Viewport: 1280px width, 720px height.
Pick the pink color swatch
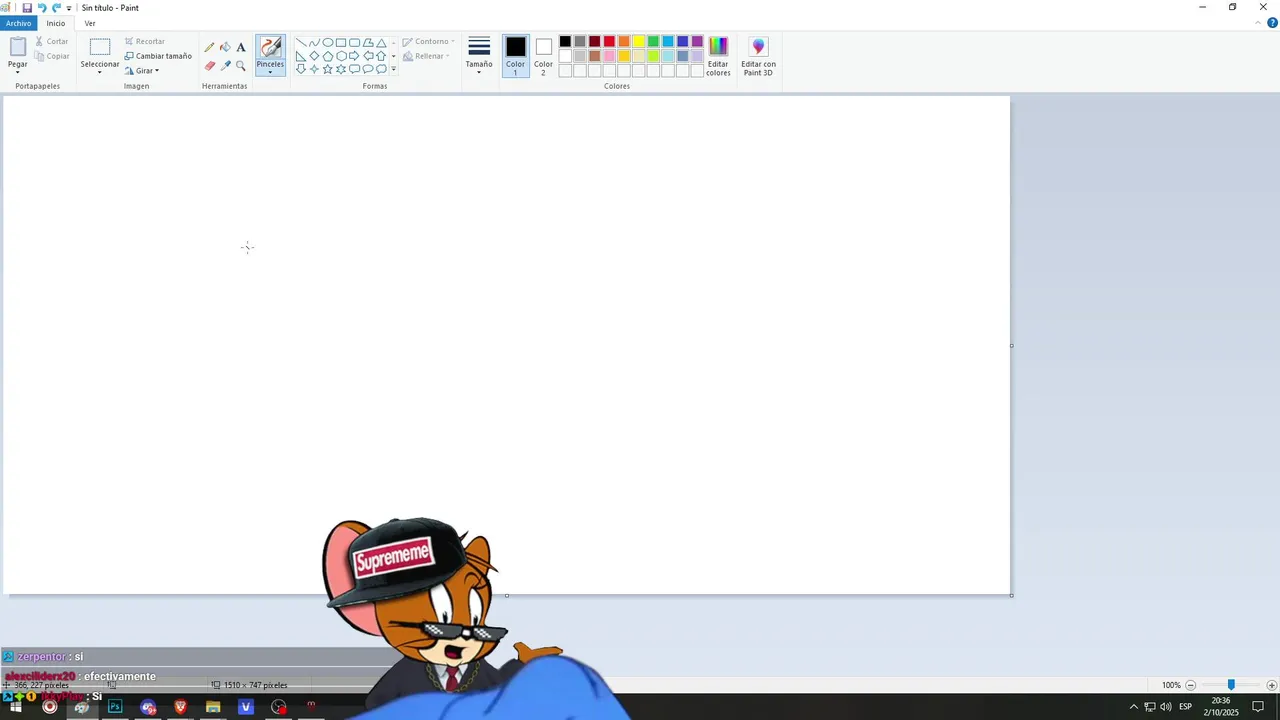point(609,56)
